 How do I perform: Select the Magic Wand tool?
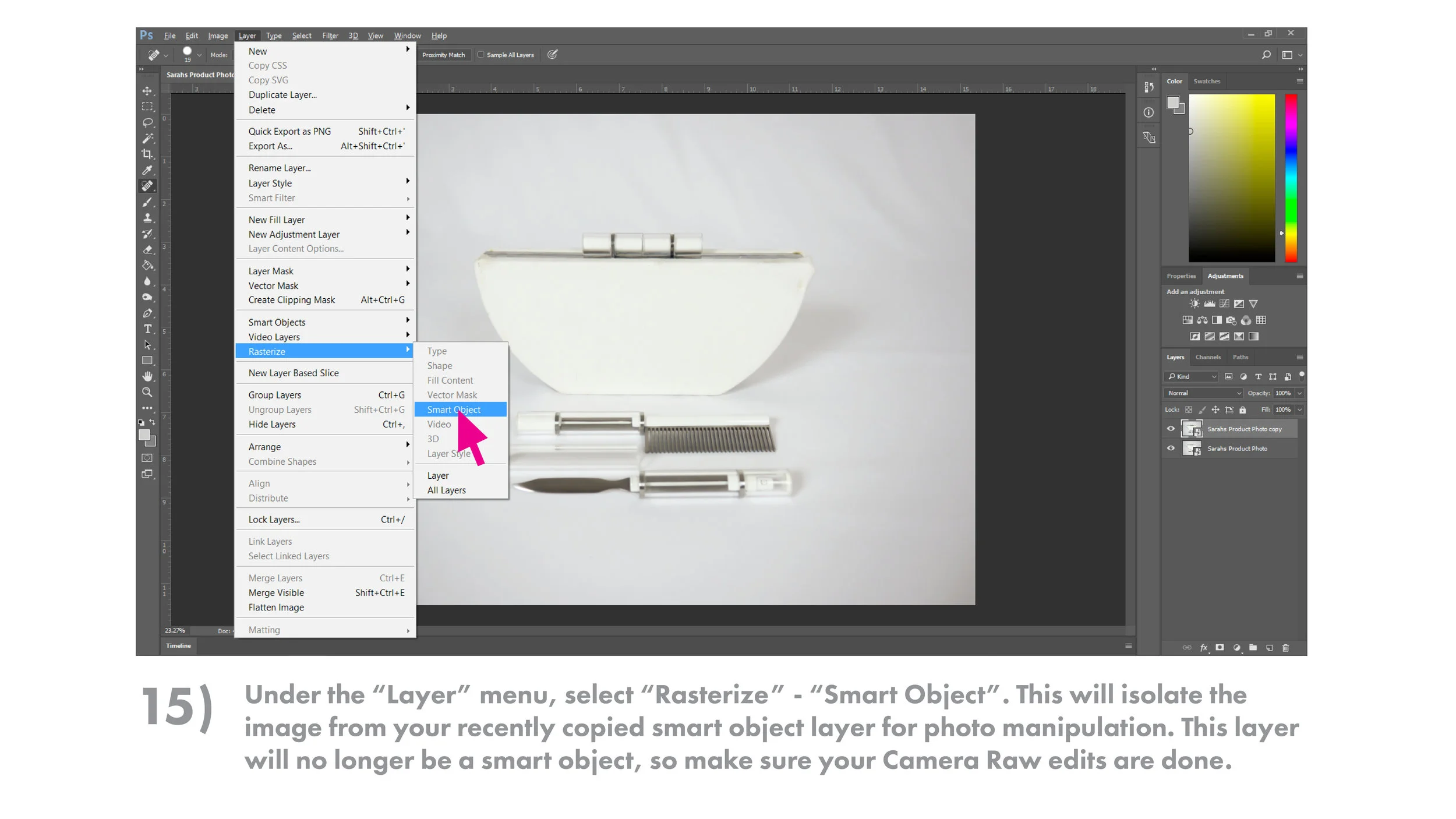tap(147, 138)
